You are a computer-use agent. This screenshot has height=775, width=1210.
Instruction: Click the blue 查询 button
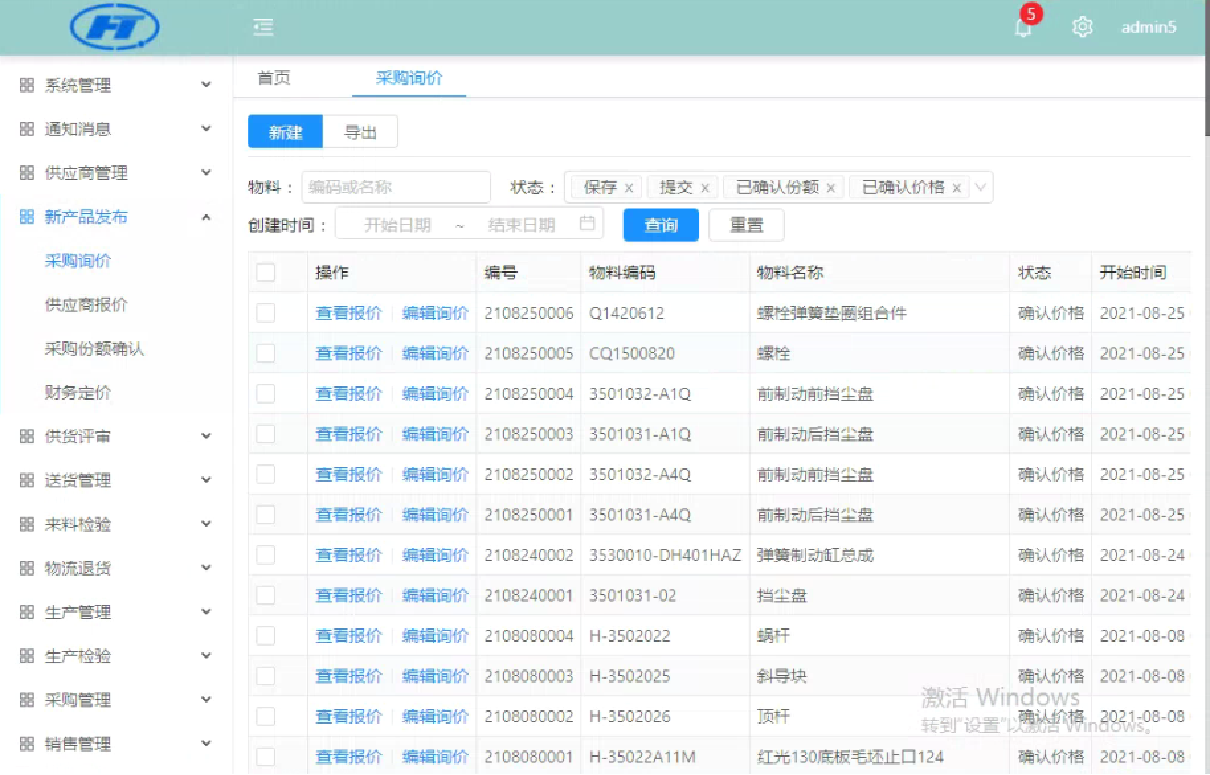(x=660, y=225)
